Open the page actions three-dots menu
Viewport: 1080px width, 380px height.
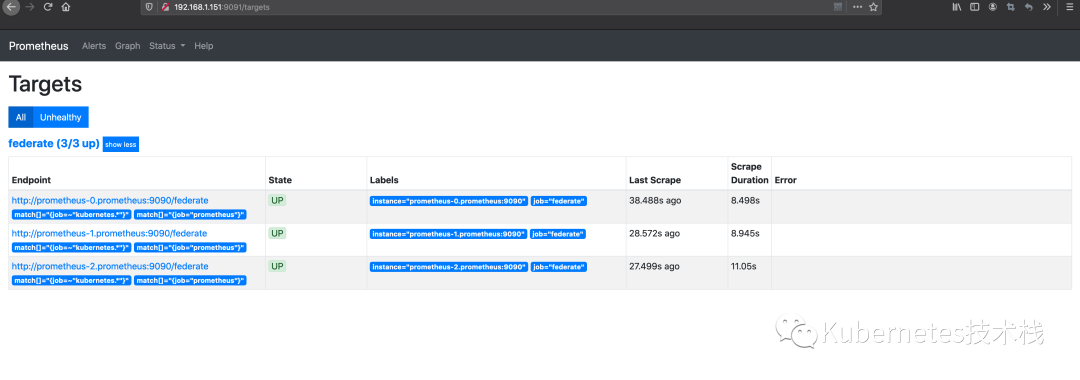point(857,7)
